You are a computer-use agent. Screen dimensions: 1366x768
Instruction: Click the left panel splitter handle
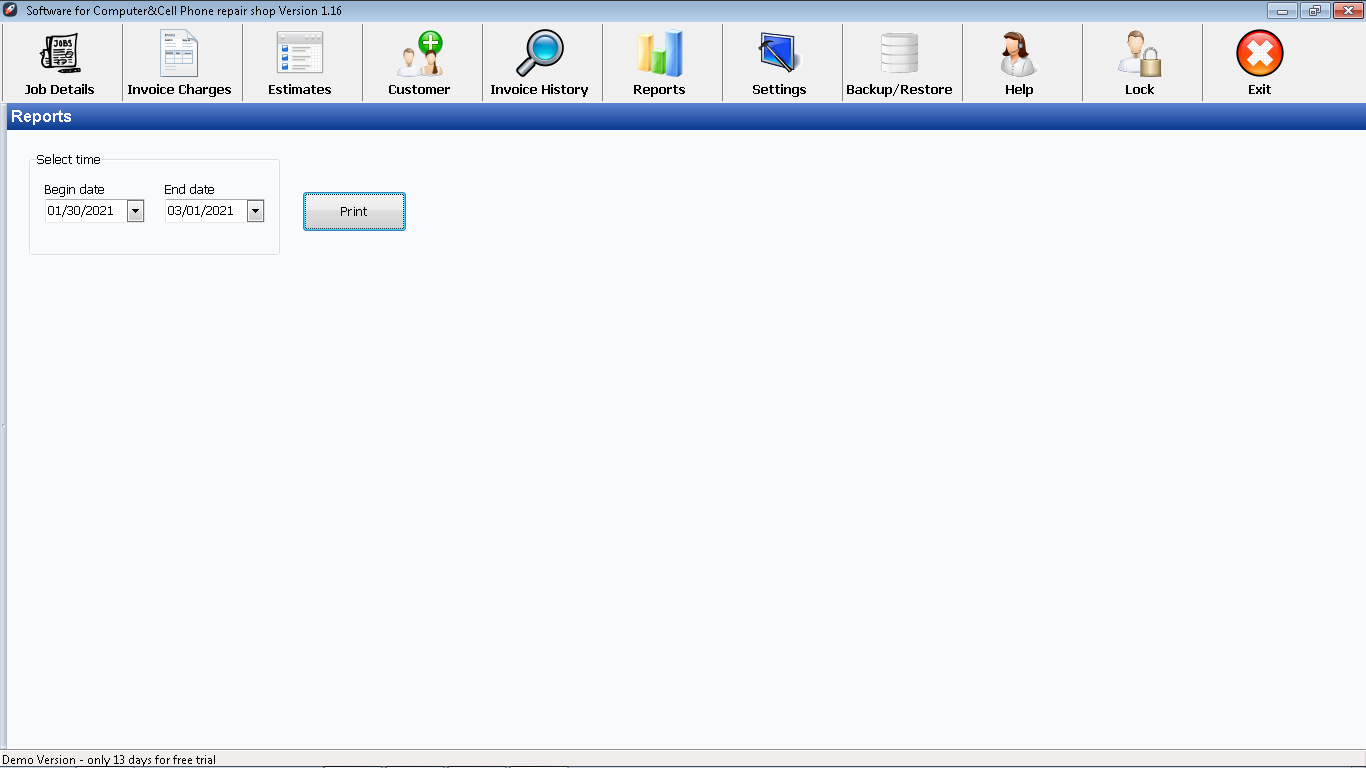coord(3,427)
